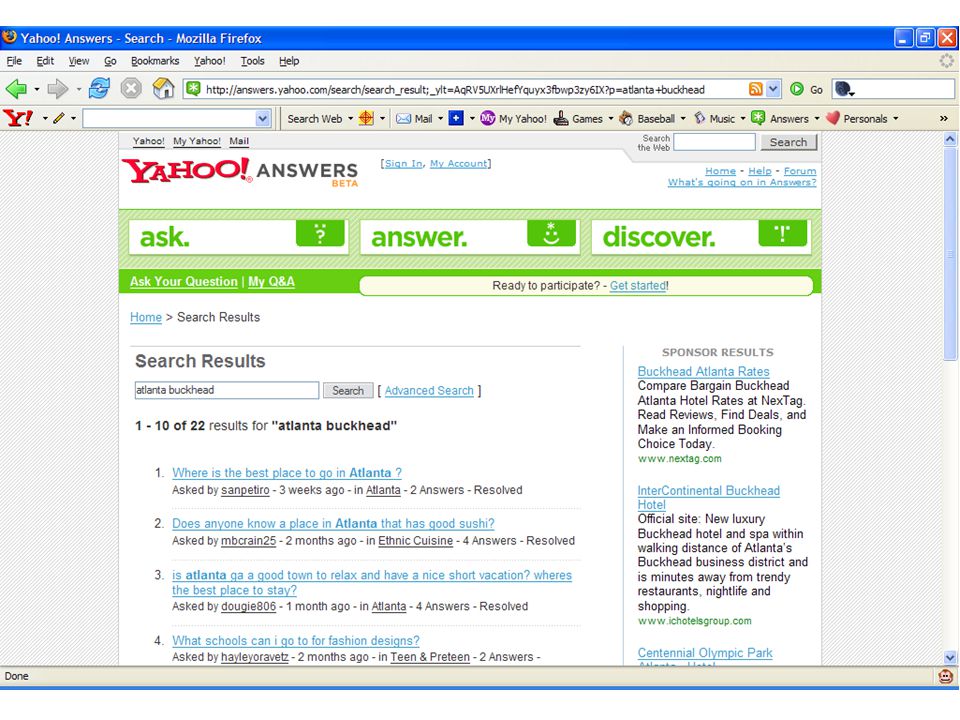Viewport: 960px width, 720px height.
Task: Open the address bar URL dropdown
Action: click(x=773, y=89)
